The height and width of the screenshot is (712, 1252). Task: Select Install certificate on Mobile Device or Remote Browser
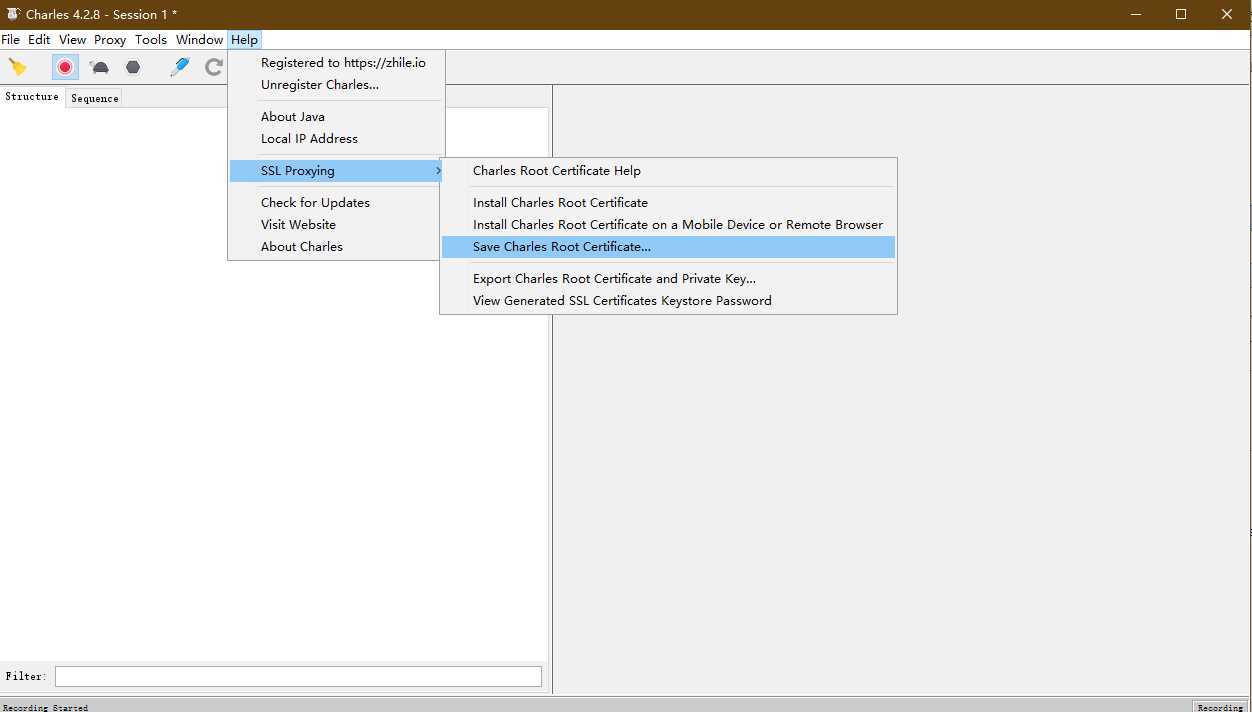668,225
